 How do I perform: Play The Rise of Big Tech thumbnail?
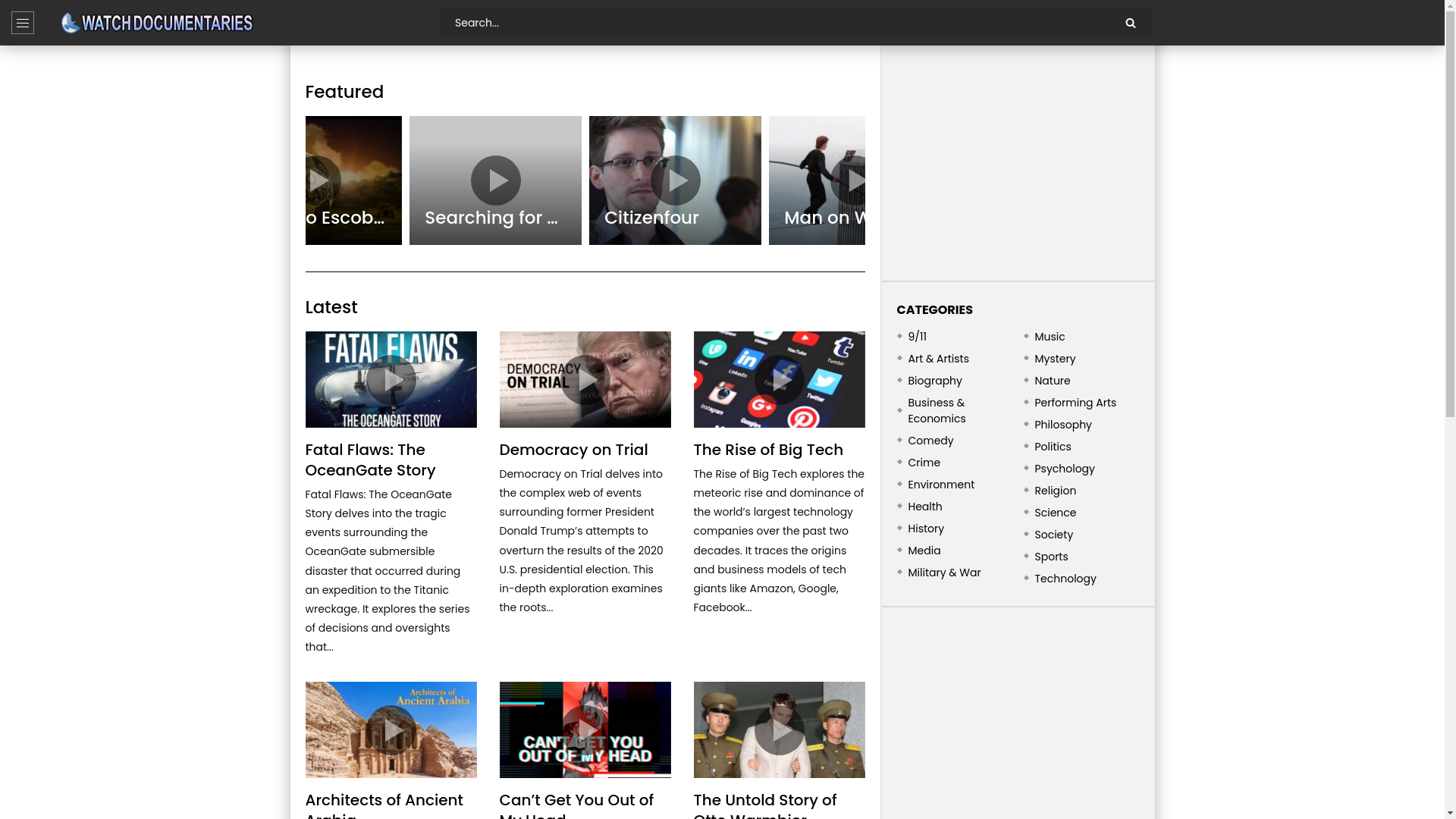(779, 379)
